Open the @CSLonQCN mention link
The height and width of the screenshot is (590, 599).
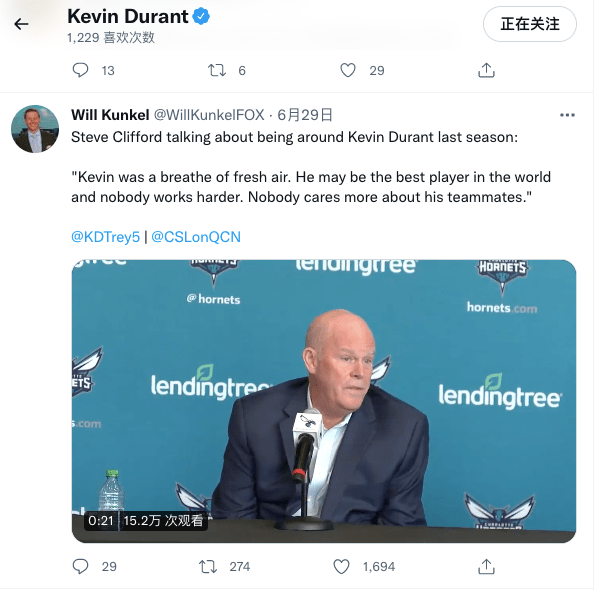click(x=196, y=237)
